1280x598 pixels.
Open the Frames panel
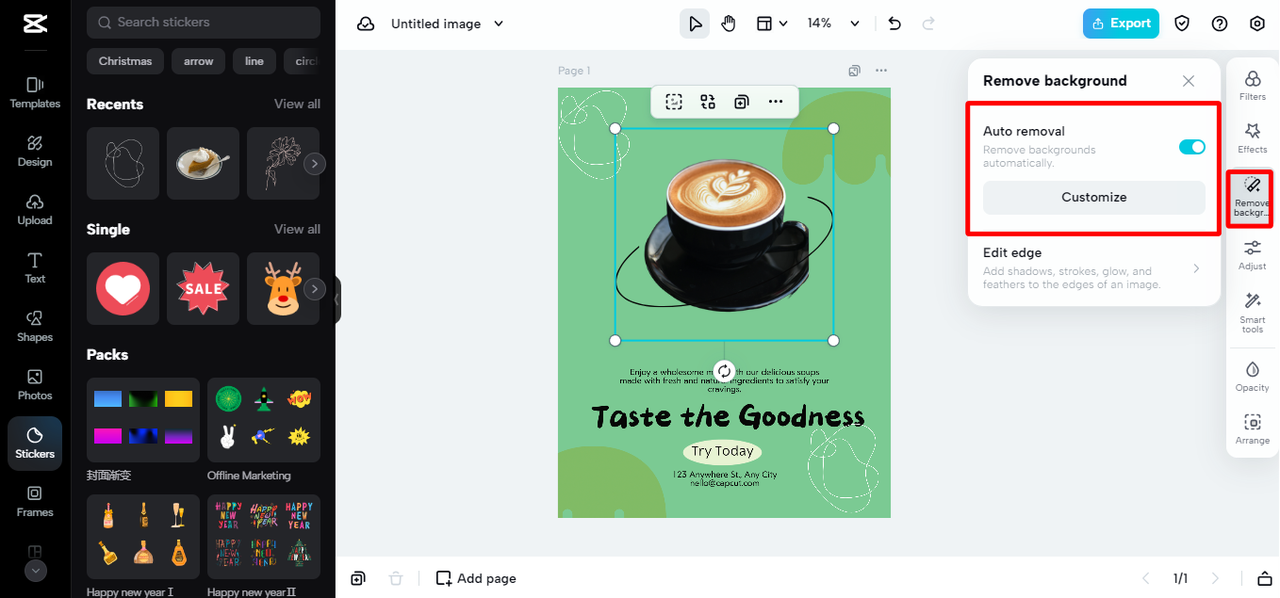(x=35, y=501)
